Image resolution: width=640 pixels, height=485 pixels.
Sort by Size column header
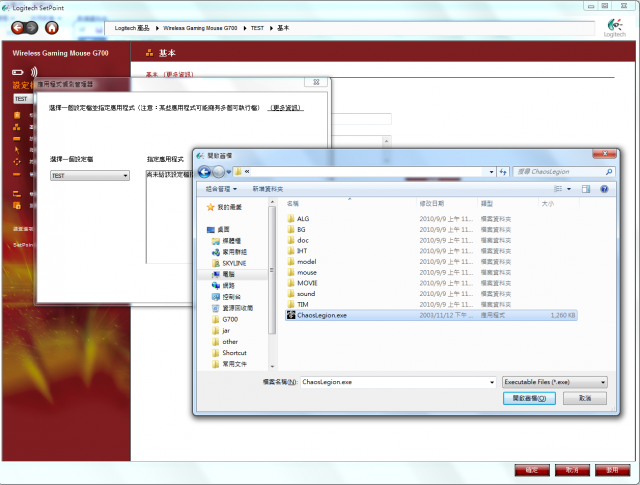tap(547, 203)
